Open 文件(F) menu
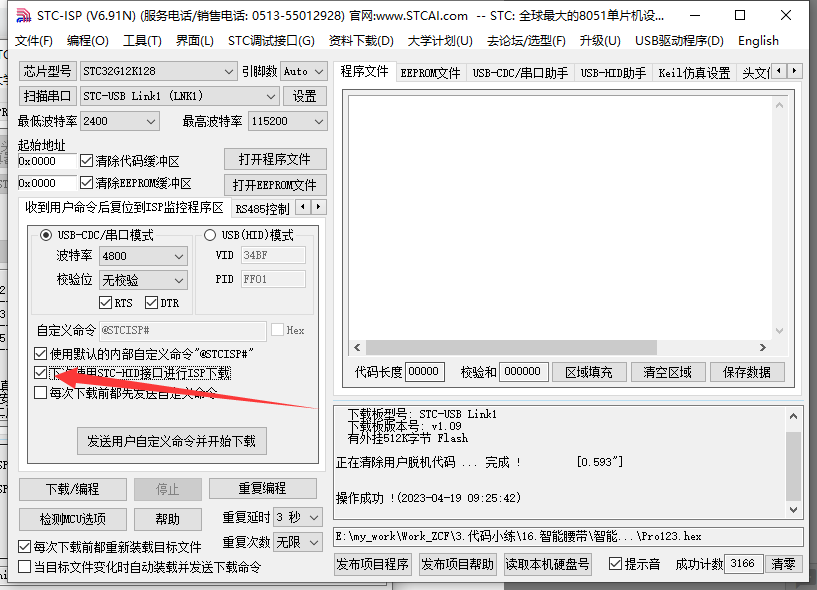817x590 pixels. point(34,41)
